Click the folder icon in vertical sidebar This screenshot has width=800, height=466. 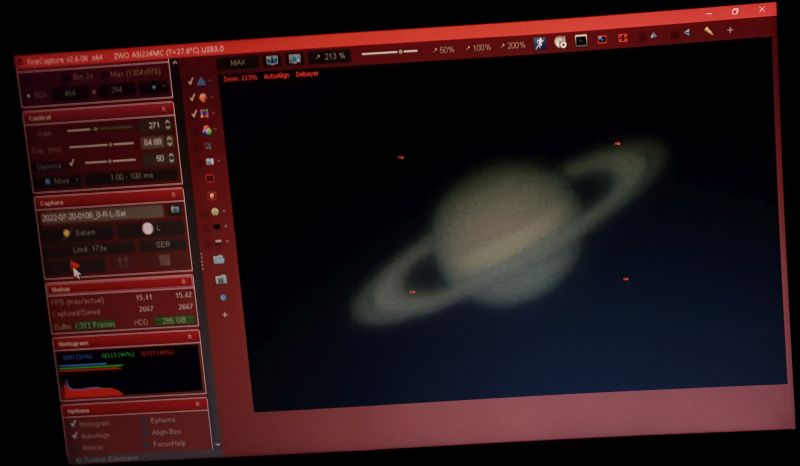pyautogui.click(x=219, y=259)
